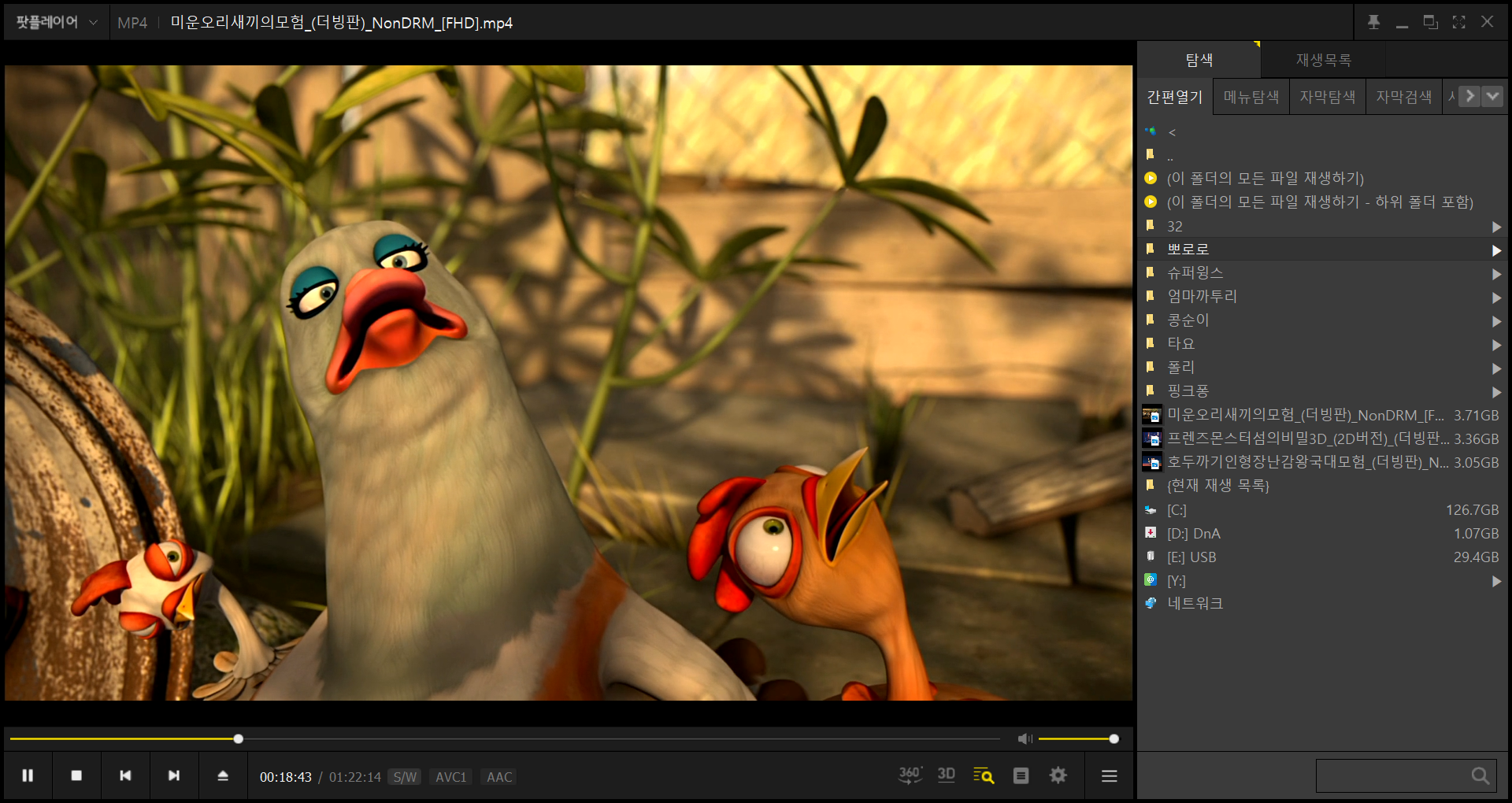Open the {현재 재생 목록} entry

point(1323,486)
